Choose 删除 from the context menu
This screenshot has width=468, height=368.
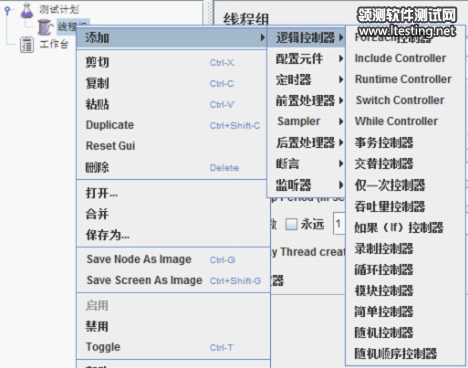click(171, 167)
